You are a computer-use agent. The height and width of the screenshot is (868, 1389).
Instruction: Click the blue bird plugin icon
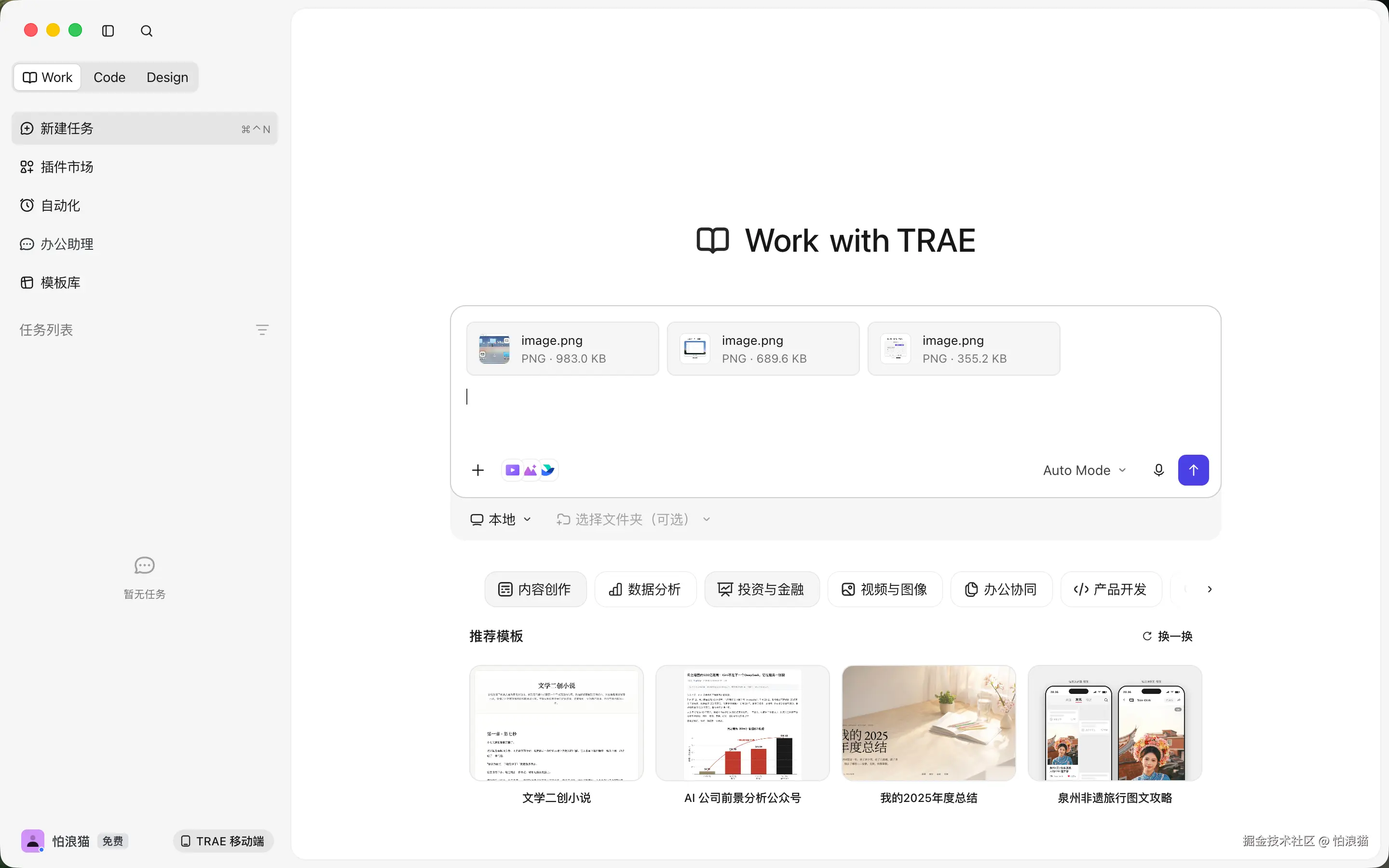[547, 471]
